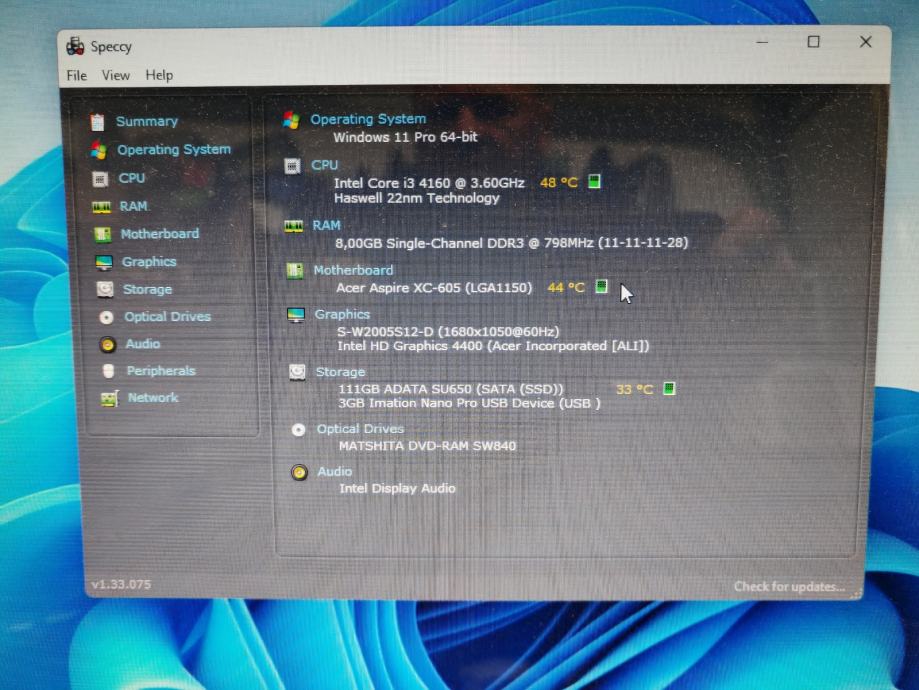Click the Speccy app icon in title bar
Viewport: 919px width, 690px height.
click(x=75, y=46)
